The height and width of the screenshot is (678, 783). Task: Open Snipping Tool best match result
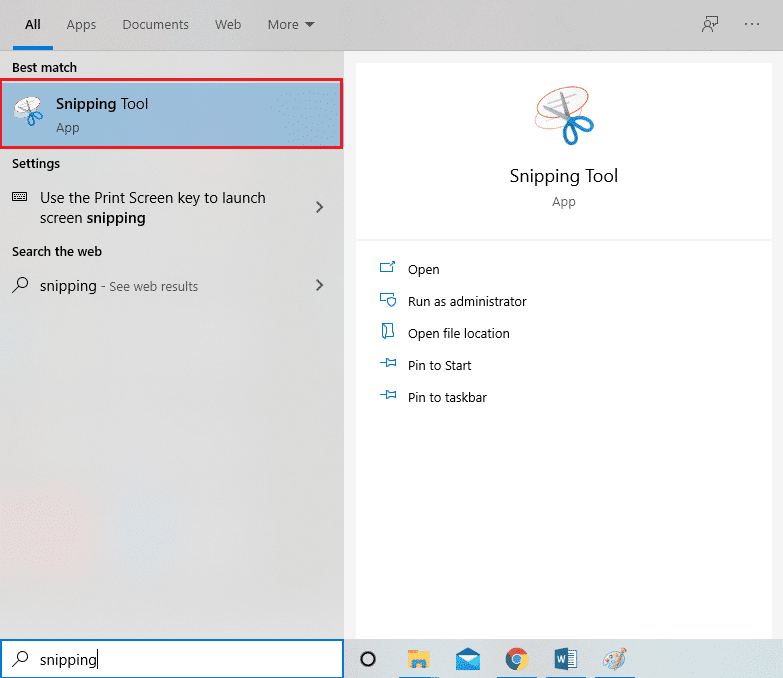(x=171, y=114)
